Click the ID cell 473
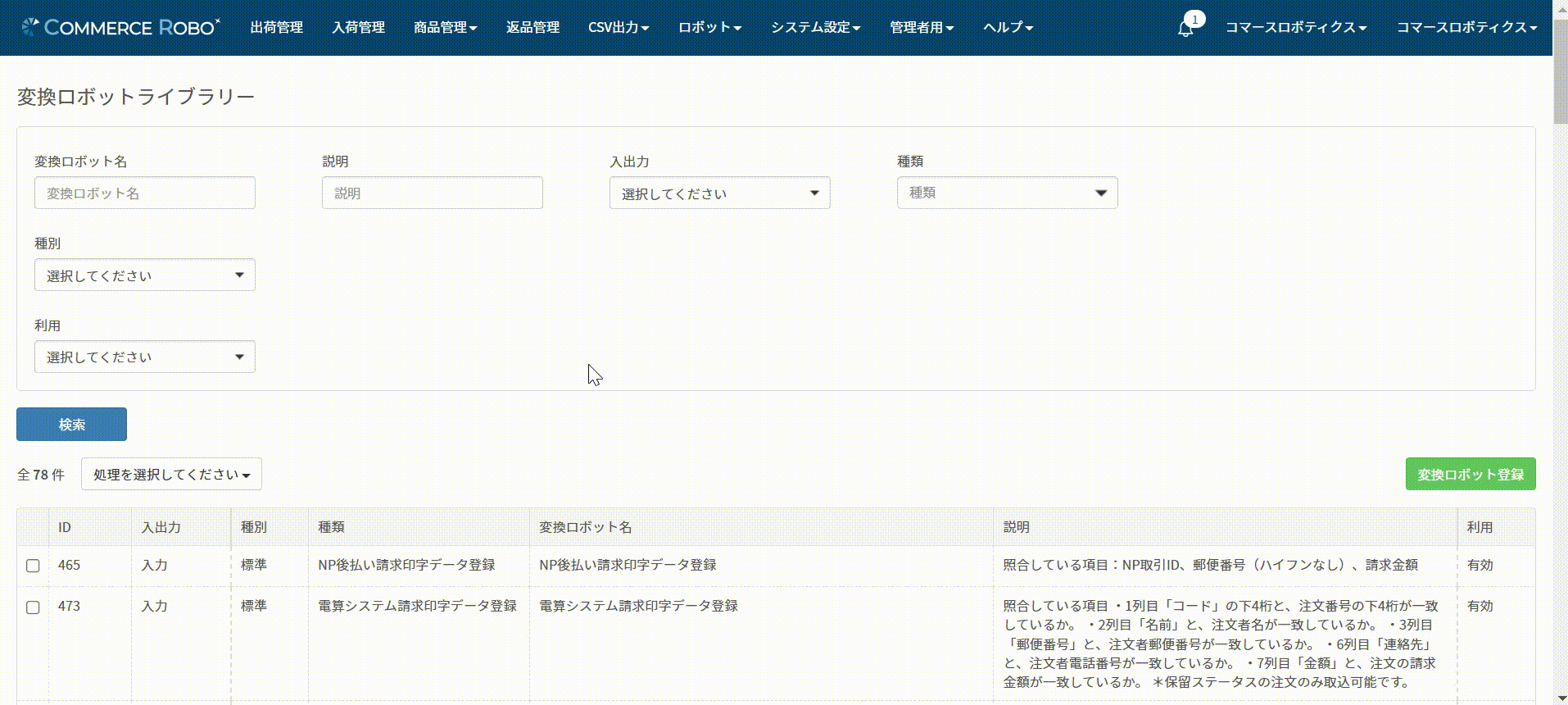 point(69,606)
